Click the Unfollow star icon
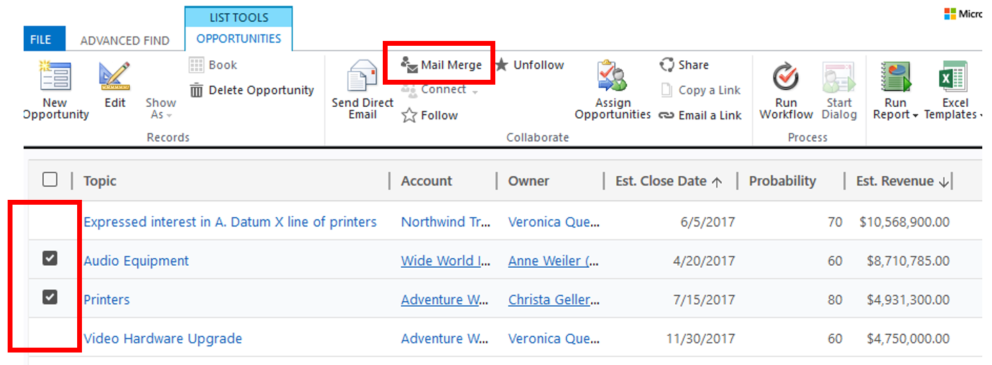The width and height of the screenshot is (992, 365). click(x=501, y=65)
